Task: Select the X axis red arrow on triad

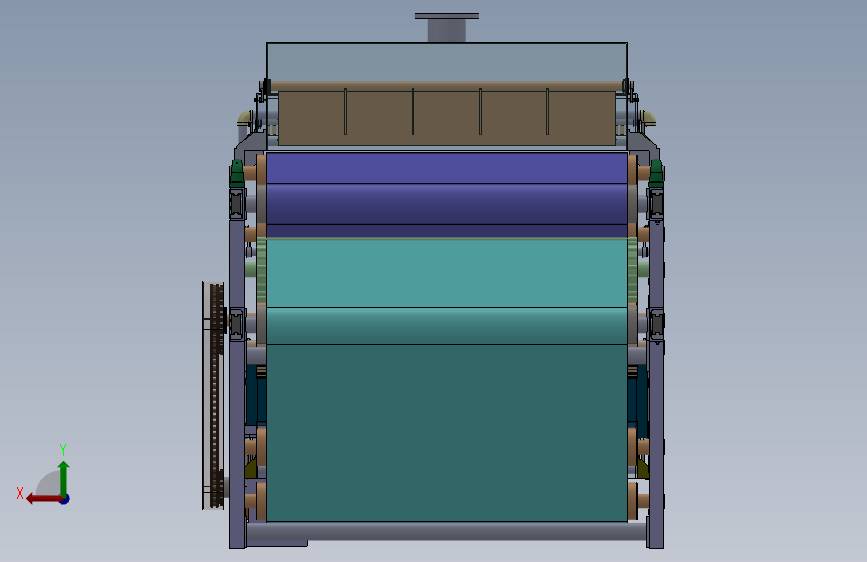Action: [x=43, y=499]
